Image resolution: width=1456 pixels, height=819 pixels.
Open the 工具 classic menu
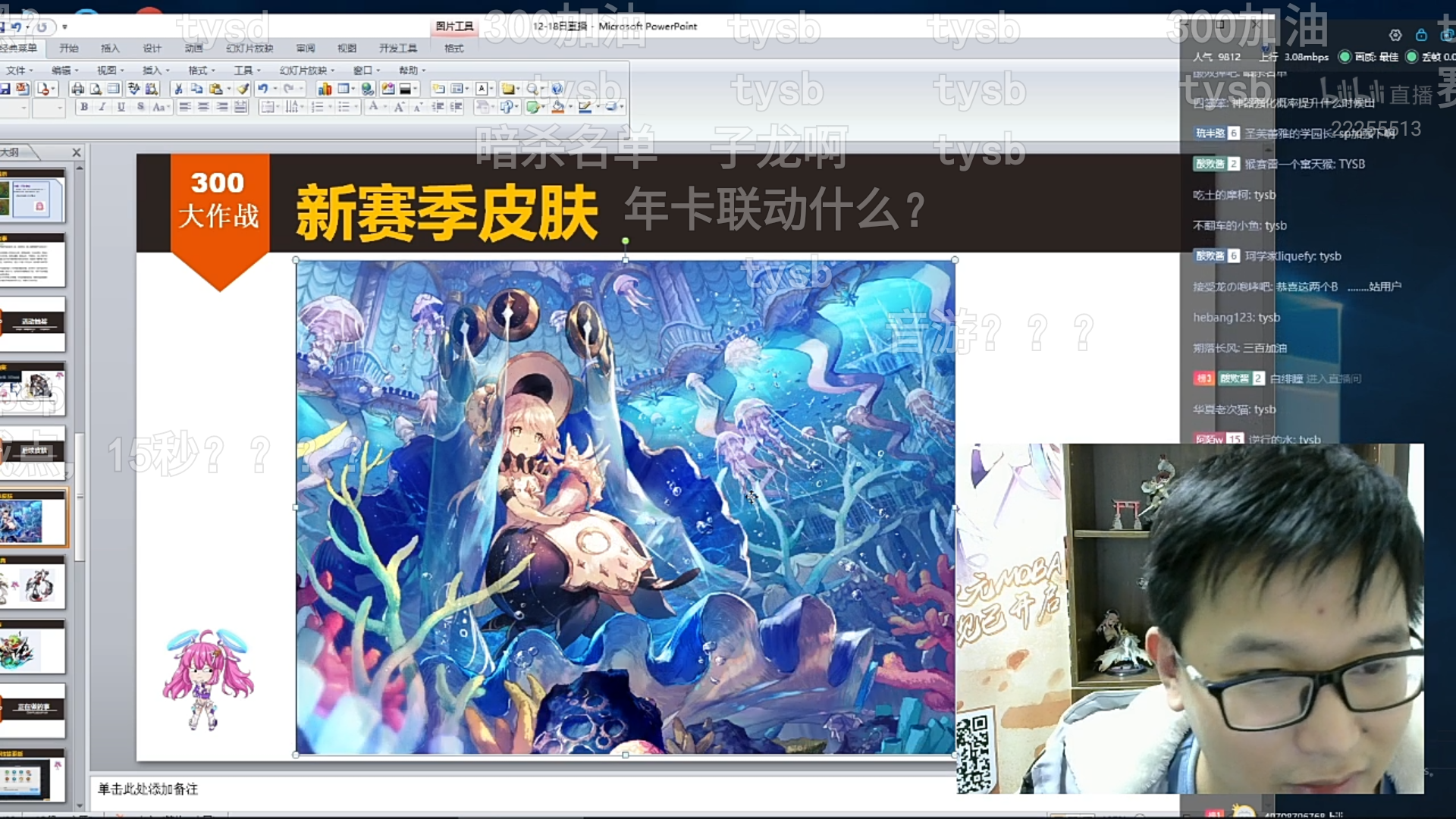click(247, 71)
